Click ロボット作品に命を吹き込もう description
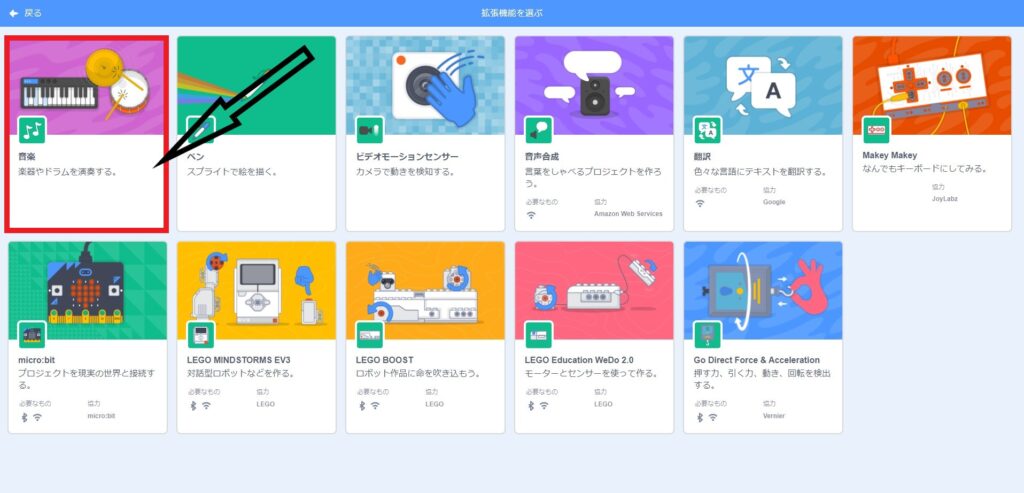Screen dimensions: 1024x493 [419, 374]
